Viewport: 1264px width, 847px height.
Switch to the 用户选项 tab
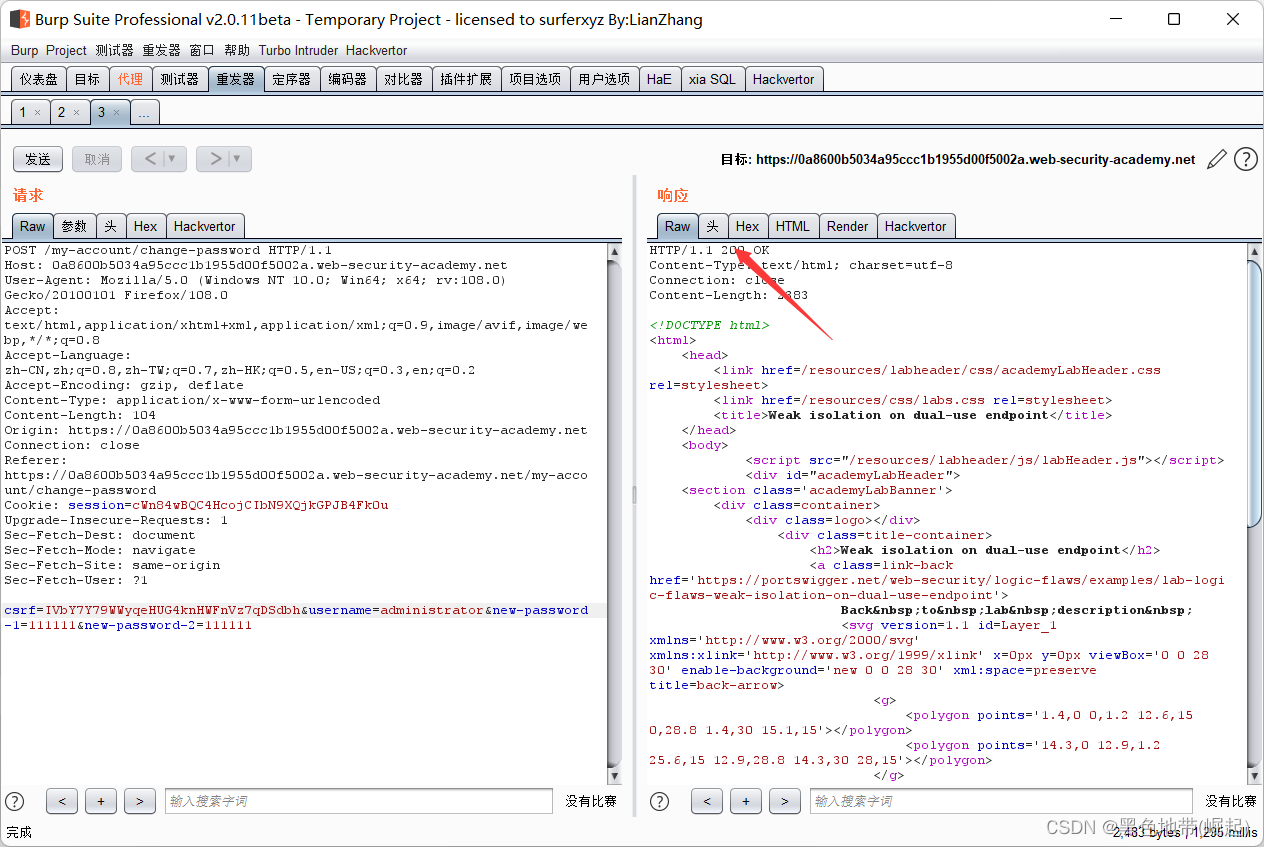pyautogui.click(x=604, y=79)
